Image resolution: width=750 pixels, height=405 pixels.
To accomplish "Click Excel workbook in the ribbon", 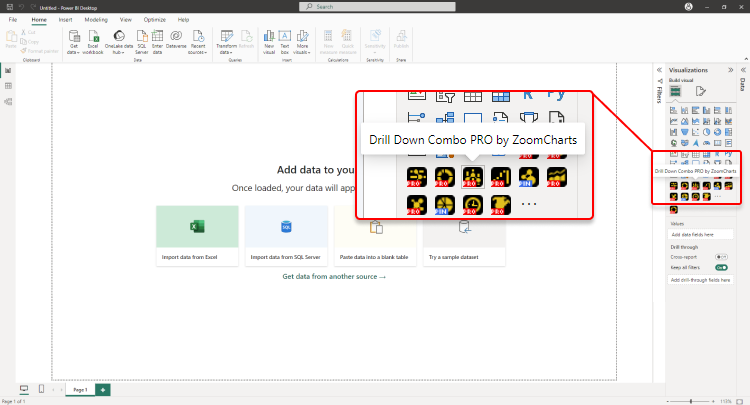I will pyautogui.click(x=93, y=43).
